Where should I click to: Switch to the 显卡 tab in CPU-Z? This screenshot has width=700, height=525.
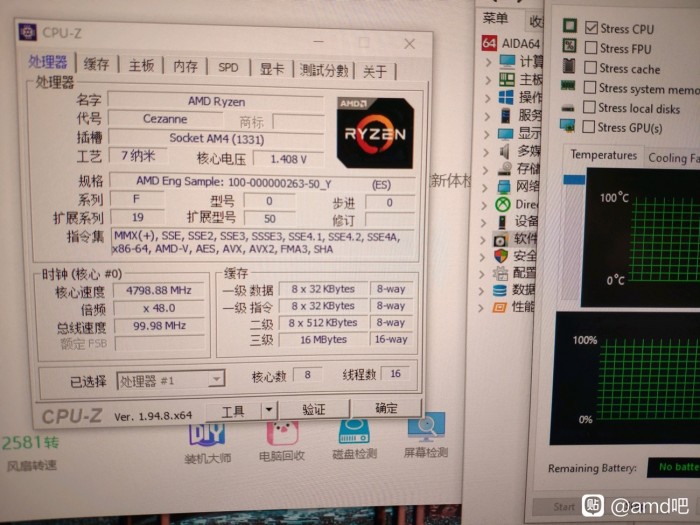[x=271, y=69]
